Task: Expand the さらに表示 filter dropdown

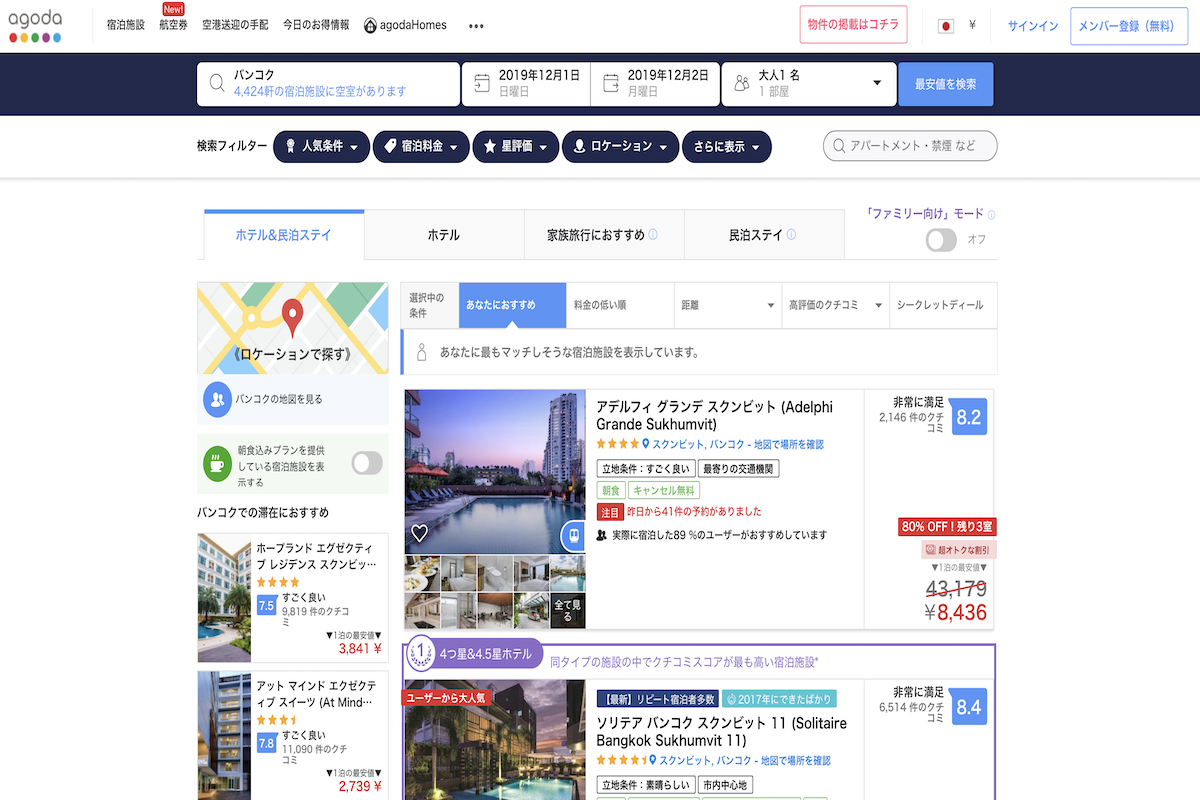Action: (x=727, y=146)
